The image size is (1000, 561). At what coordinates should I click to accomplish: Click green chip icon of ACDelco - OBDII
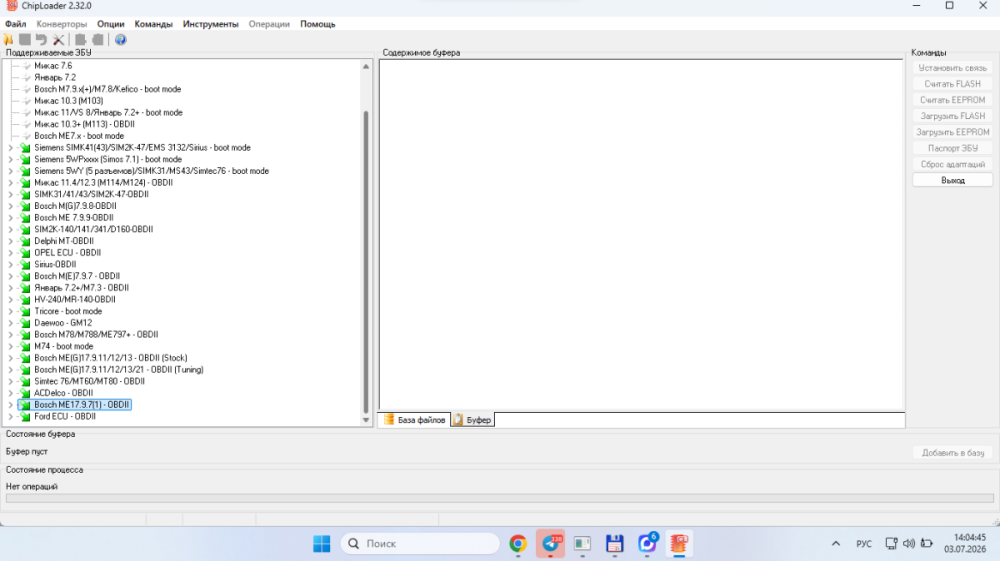point(26,393)
